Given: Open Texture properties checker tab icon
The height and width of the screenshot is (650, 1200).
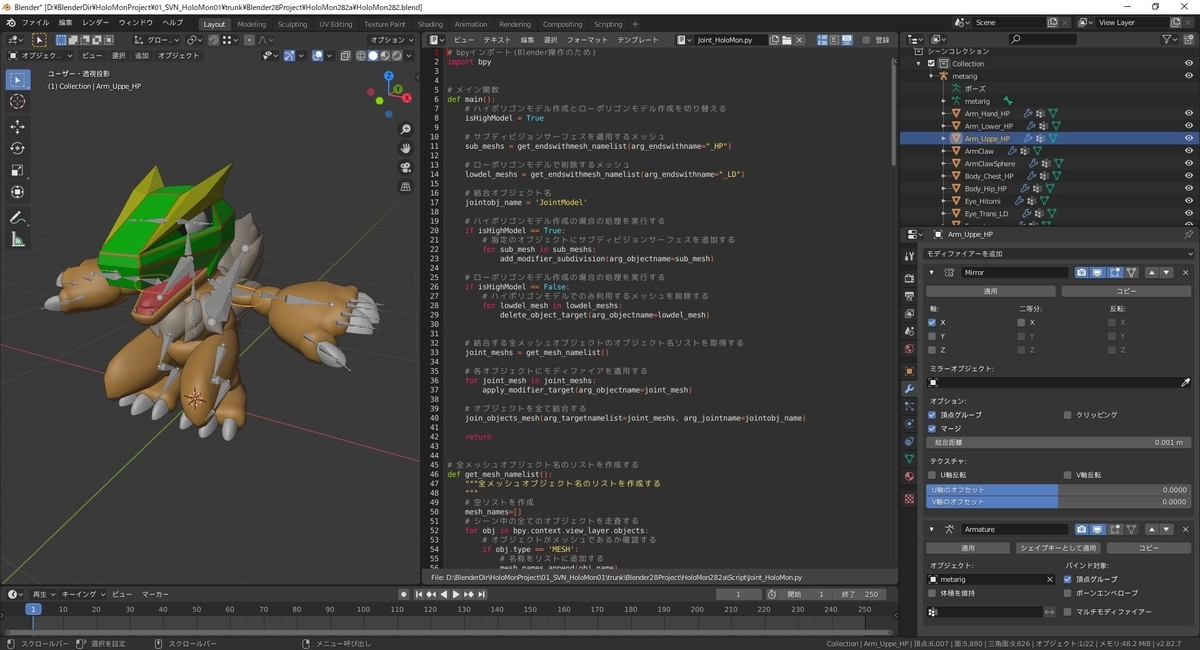Looking at the screenshot, I should (909, 498).
